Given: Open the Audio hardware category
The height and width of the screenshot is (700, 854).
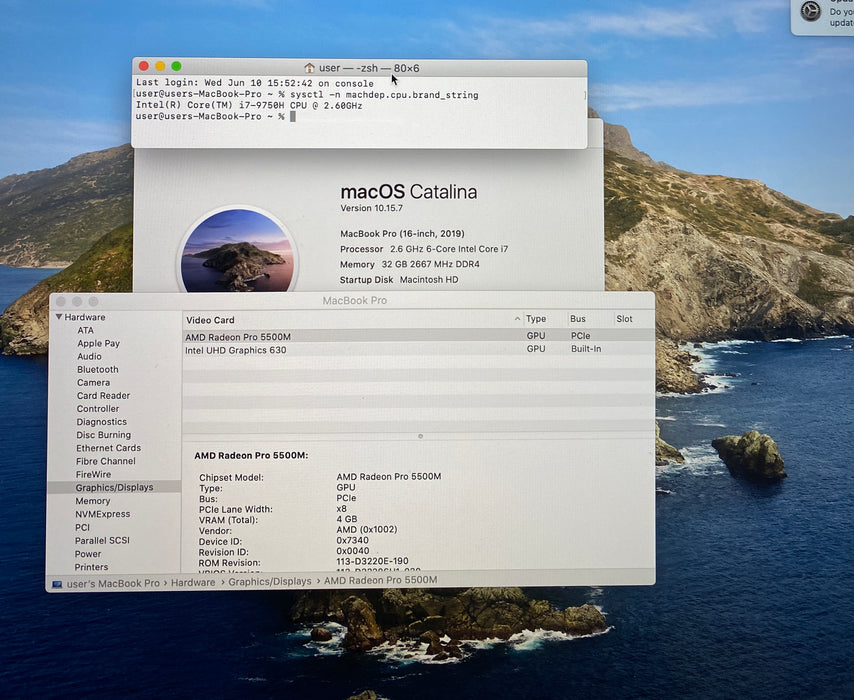Looking at the screenshot, I should [89, 356].
